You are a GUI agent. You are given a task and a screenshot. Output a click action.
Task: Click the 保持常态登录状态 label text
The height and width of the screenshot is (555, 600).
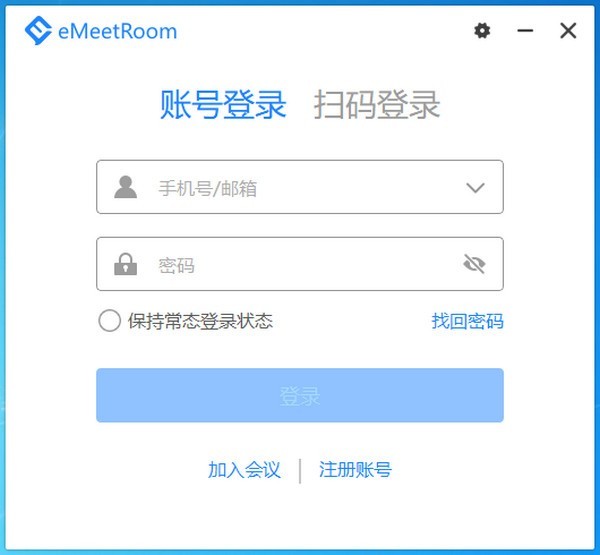click(x=200, y=321)
